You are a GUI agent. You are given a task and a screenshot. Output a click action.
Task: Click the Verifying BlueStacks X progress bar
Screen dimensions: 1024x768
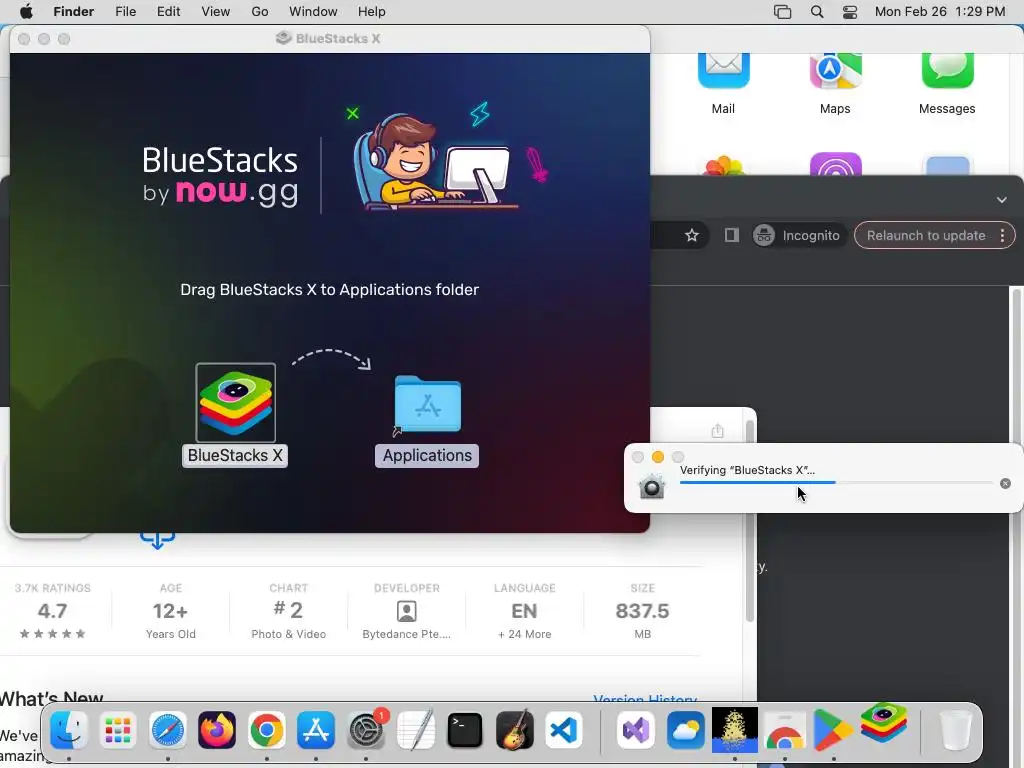(x=836, y=483)
